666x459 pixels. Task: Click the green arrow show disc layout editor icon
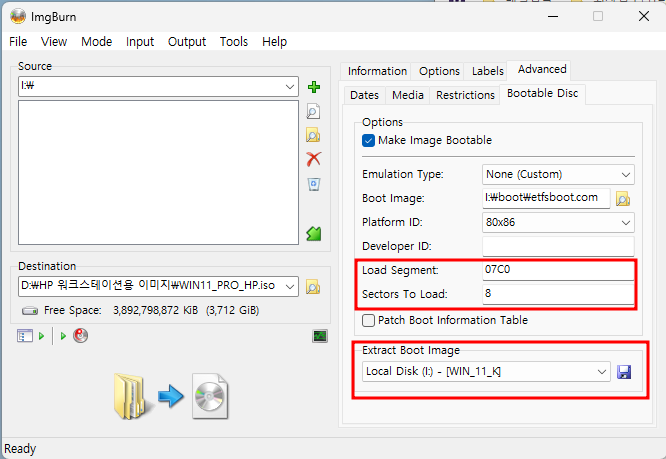point(314,234)
